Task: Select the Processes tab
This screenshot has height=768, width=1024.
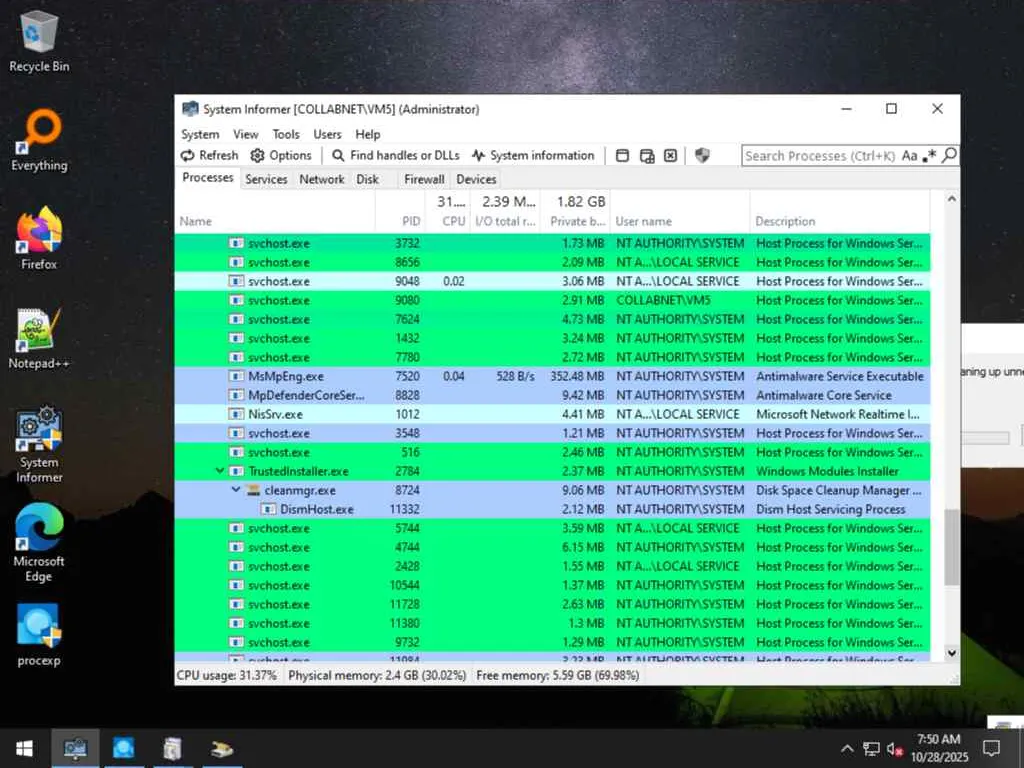Action: point(208,178)
